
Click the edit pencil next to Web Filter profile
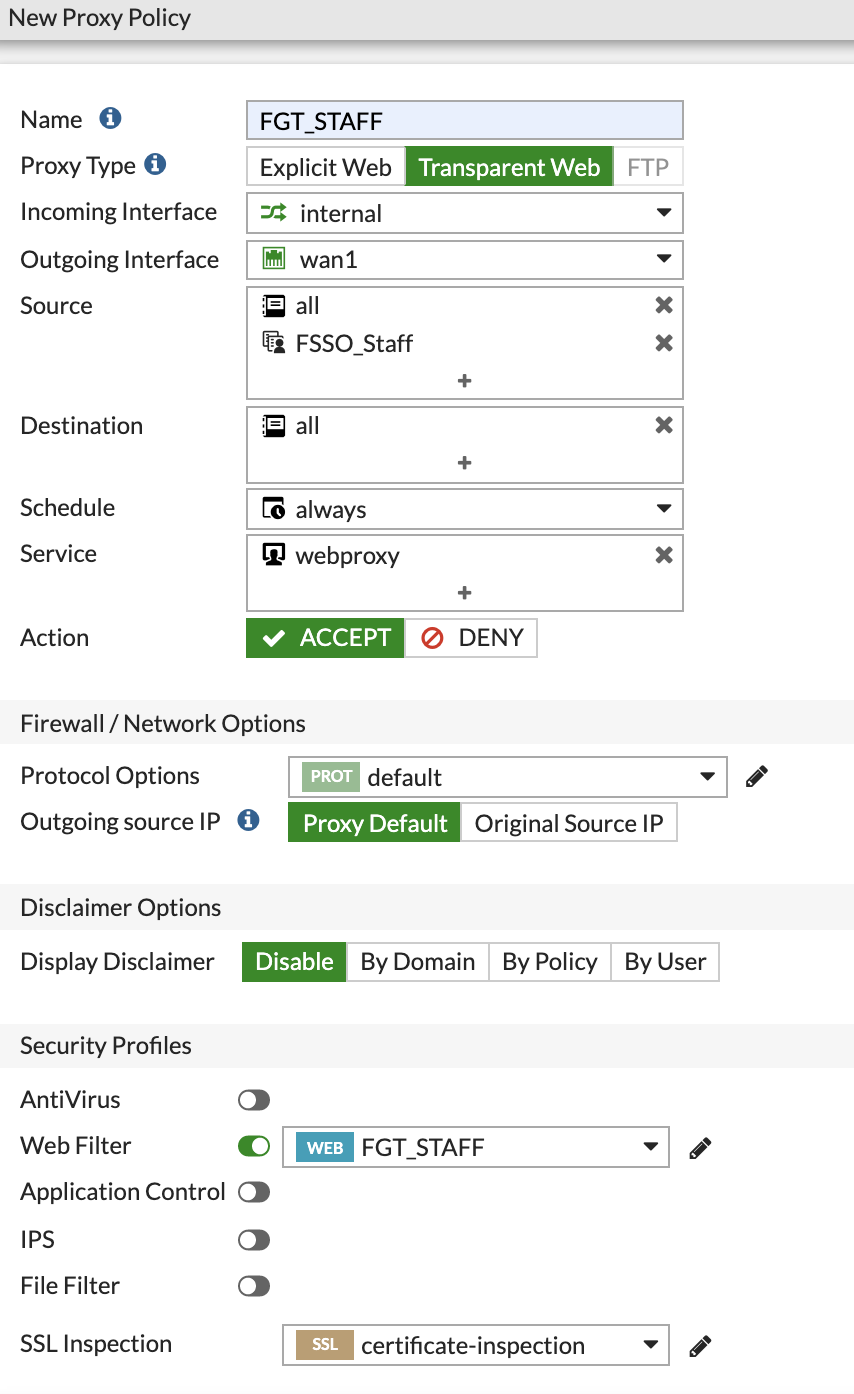700,1146
